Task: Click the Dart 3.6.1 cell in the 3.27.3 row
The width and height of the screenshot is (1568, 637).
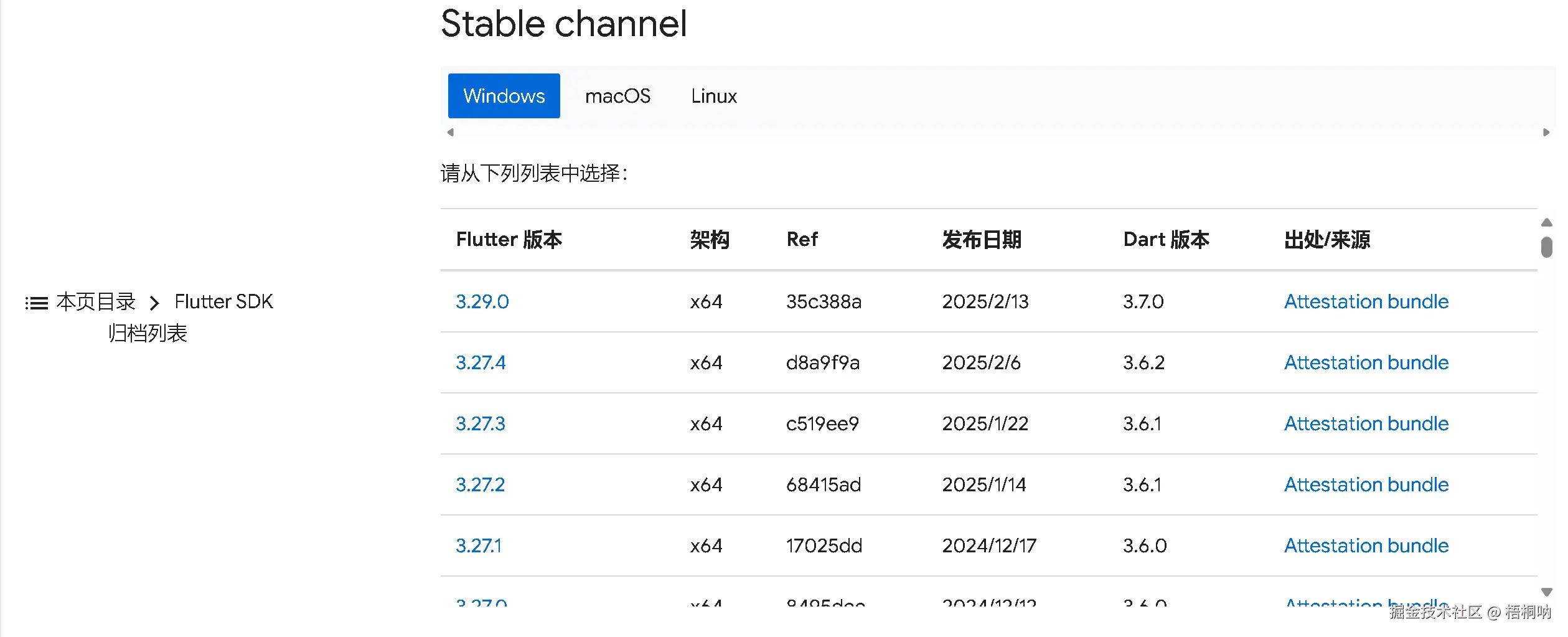Action: tap(1142, 424)
